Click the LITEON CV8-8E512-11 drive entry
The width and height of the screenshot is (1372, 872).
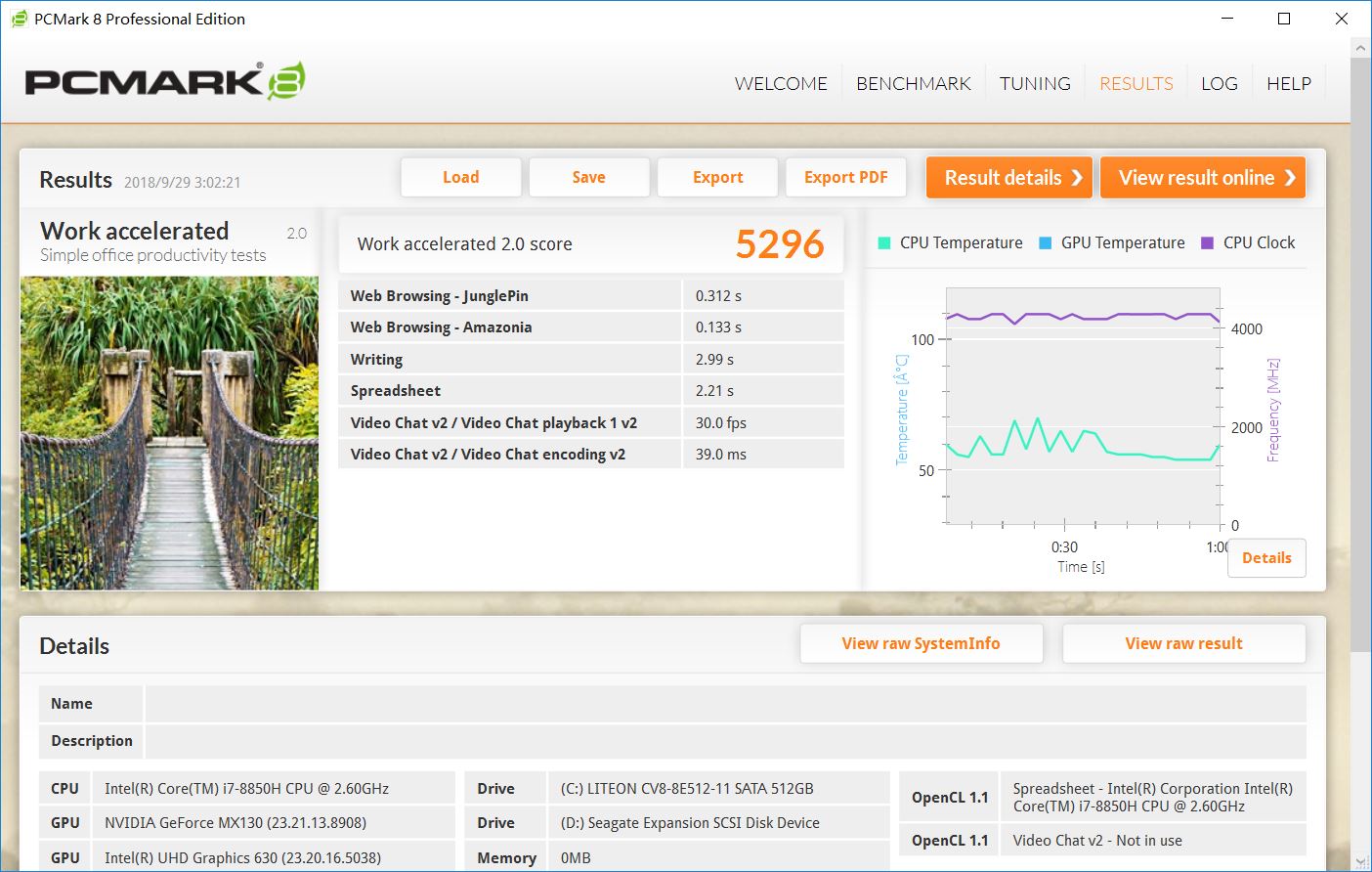pyautogui.click(x=687, y=789)
